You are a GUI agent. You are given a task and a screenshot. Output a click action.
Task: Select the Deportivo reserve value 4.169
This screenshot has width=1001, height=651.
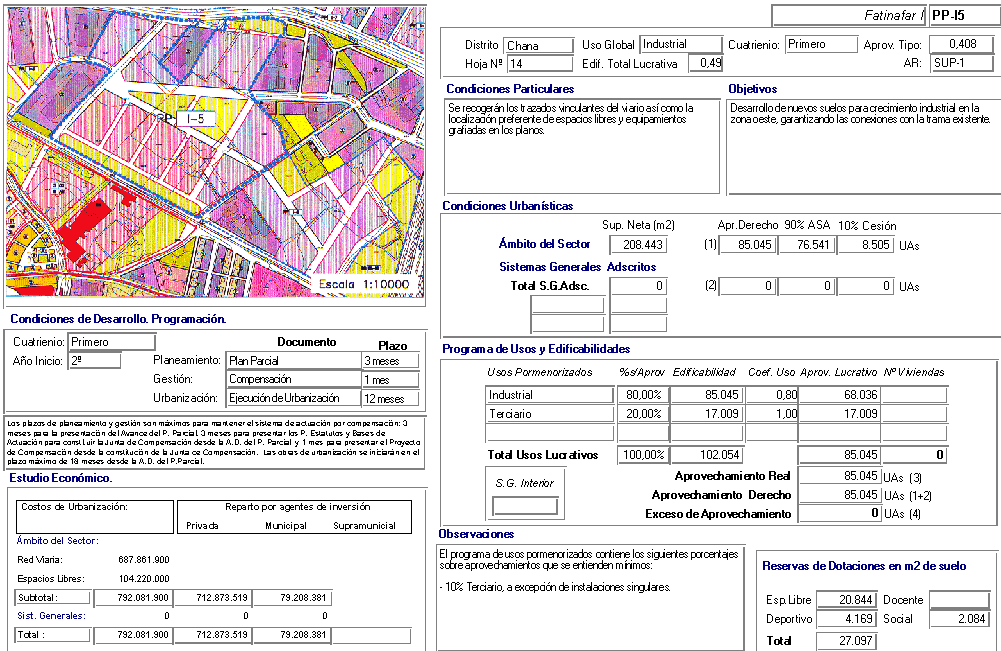pyautogui.click(x=846, y=620)
